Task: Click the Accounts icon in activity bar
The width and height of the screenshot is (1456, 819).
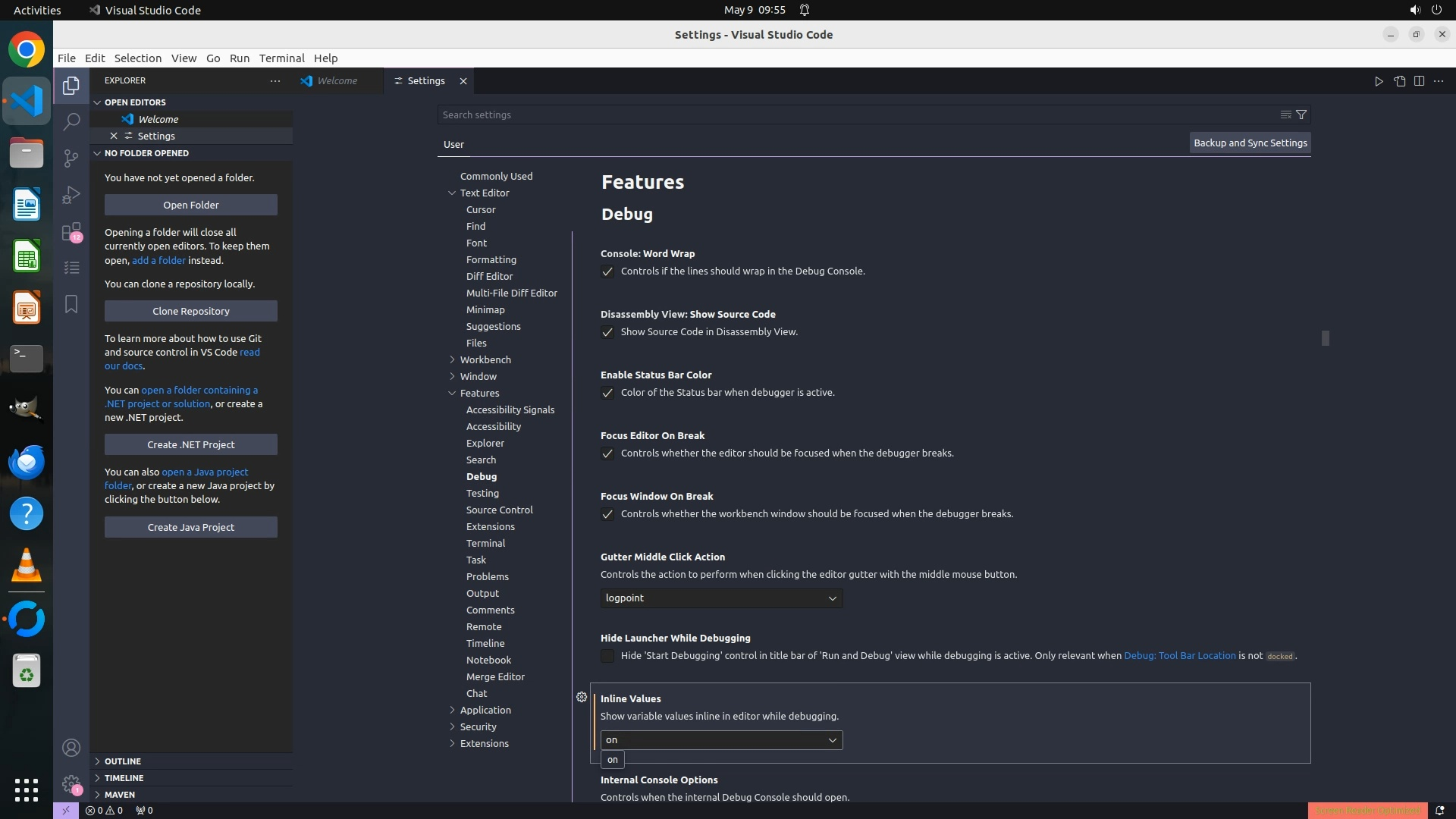Action: (x=71, y=748)
